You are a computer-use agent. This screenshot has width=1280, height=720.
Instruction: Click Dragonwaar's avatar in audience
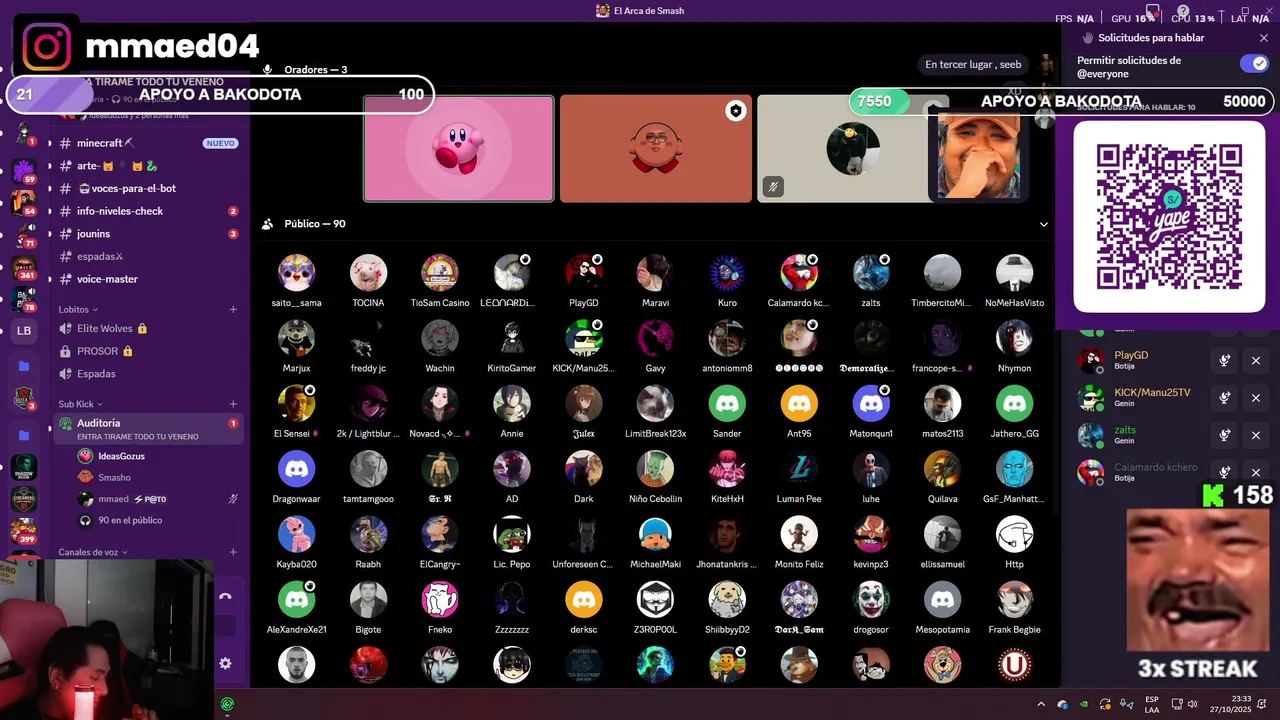(296, 469)
